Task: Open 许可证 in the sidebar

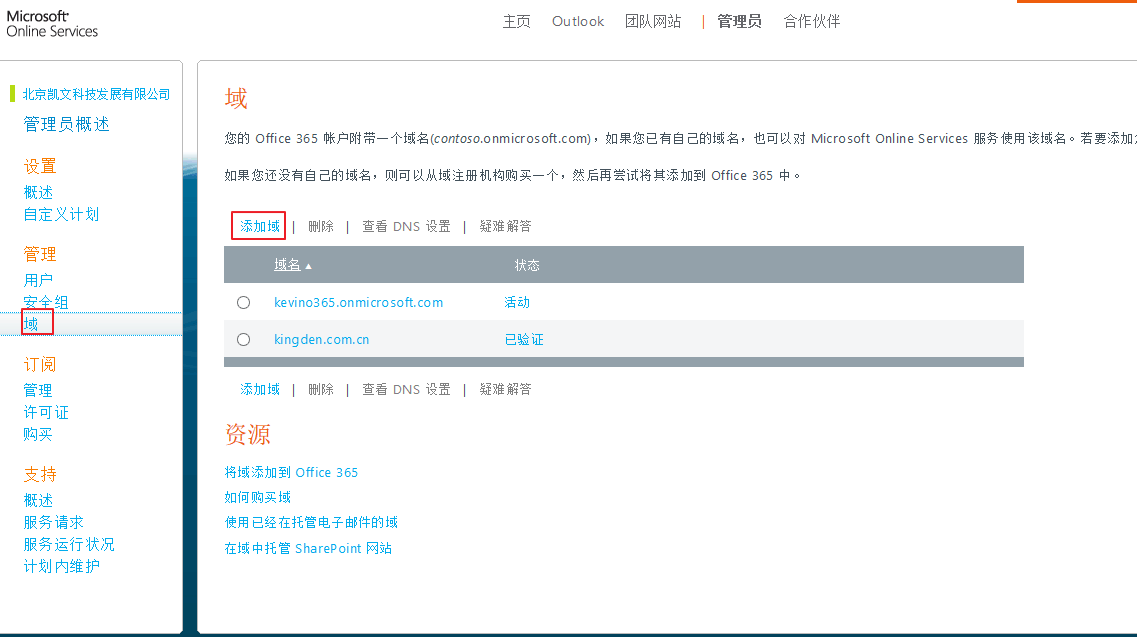Action: (x=46, y=413)
